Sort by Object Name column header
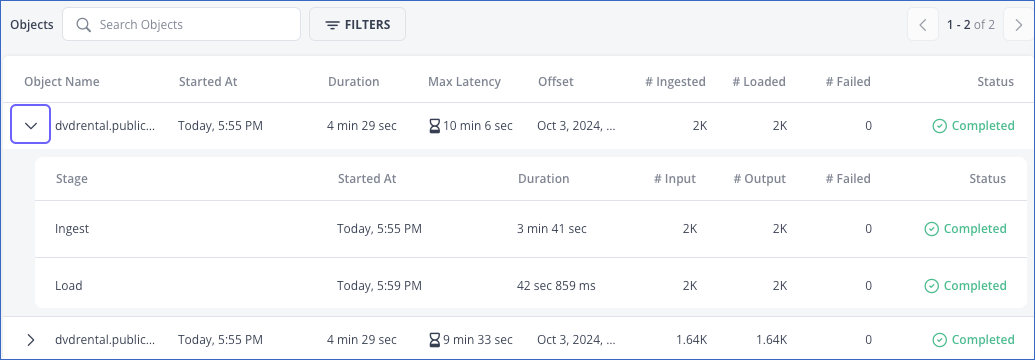 [62, 82]
